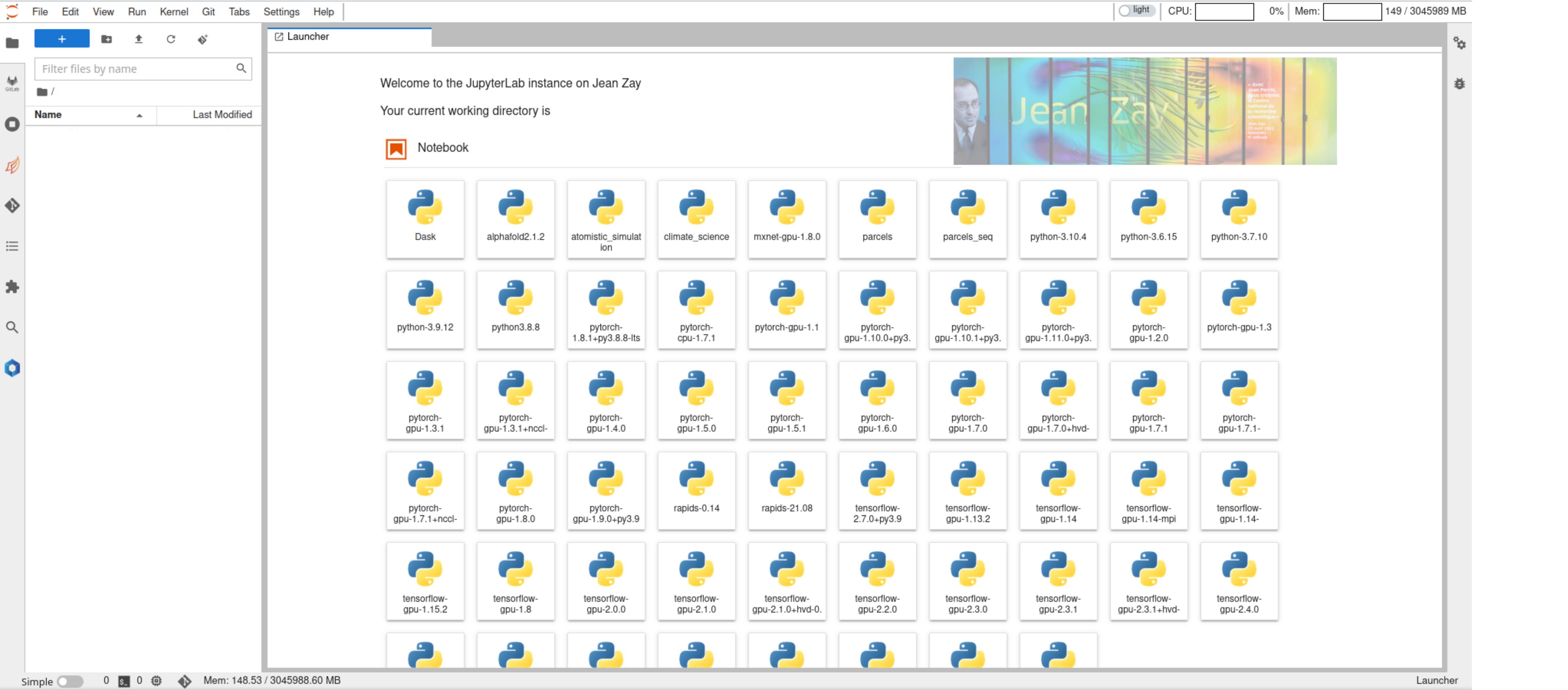Launch the parcels_seq notebook kernel
This screenshot has height=690, width=1568.
click(968, 219)
